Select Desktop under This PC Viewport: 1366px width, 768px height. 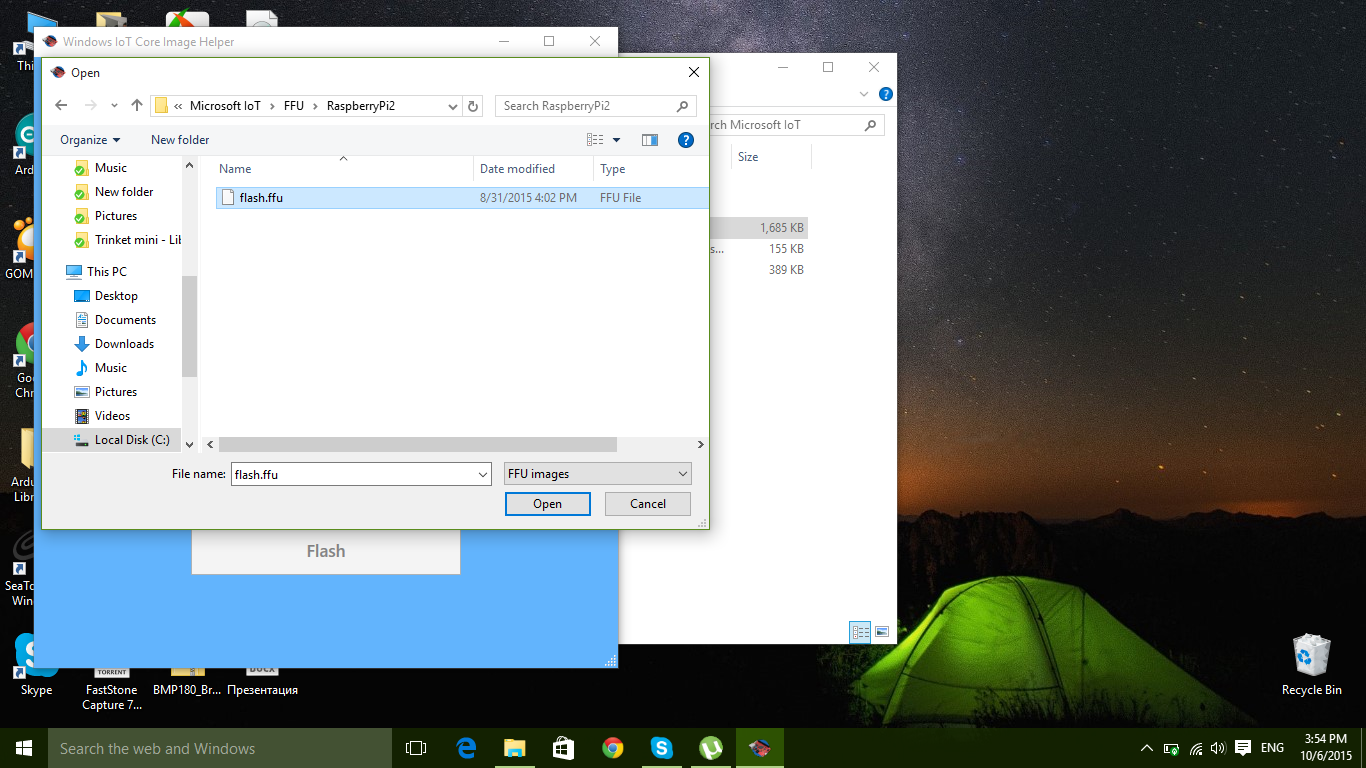click(x=116, y=296)
